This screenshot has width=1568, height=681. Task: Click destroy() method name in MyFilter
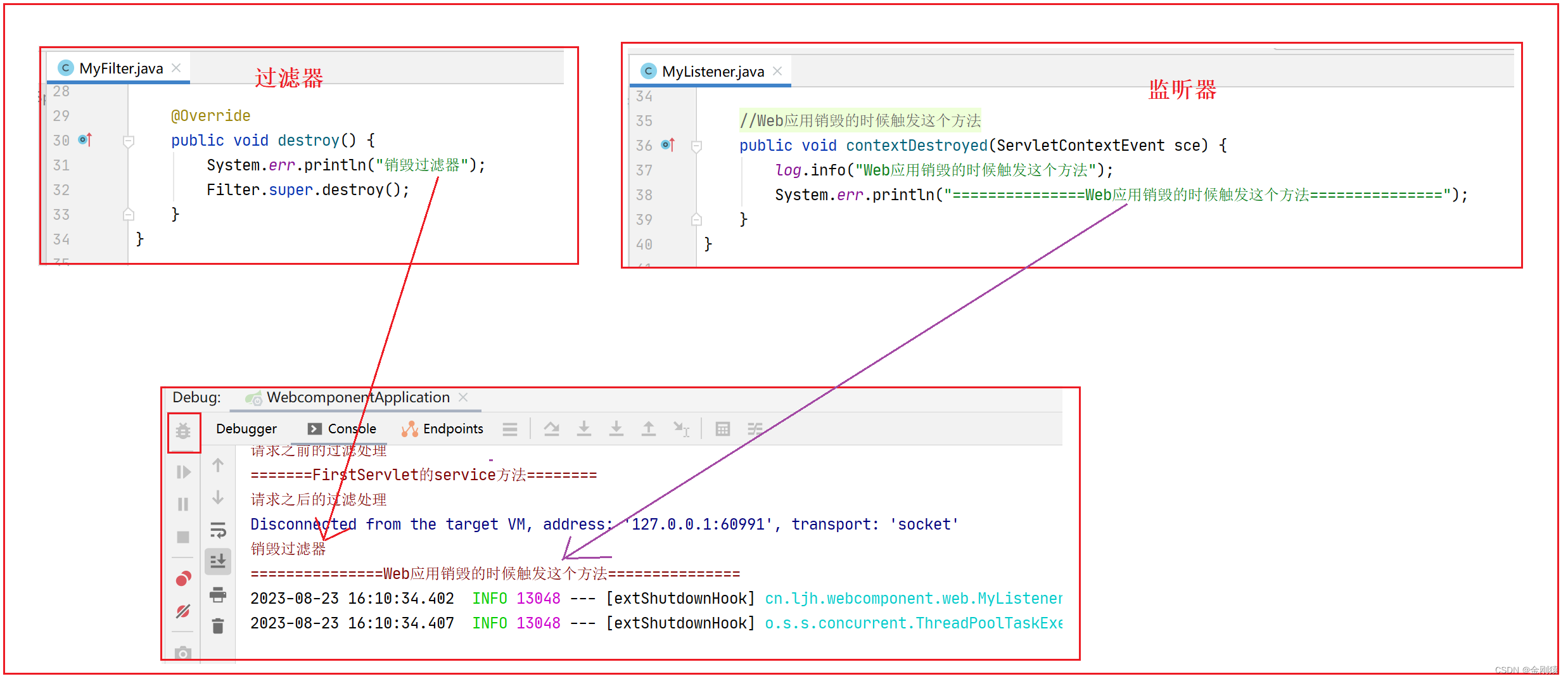pyautogui.click(x=309, y=141)
